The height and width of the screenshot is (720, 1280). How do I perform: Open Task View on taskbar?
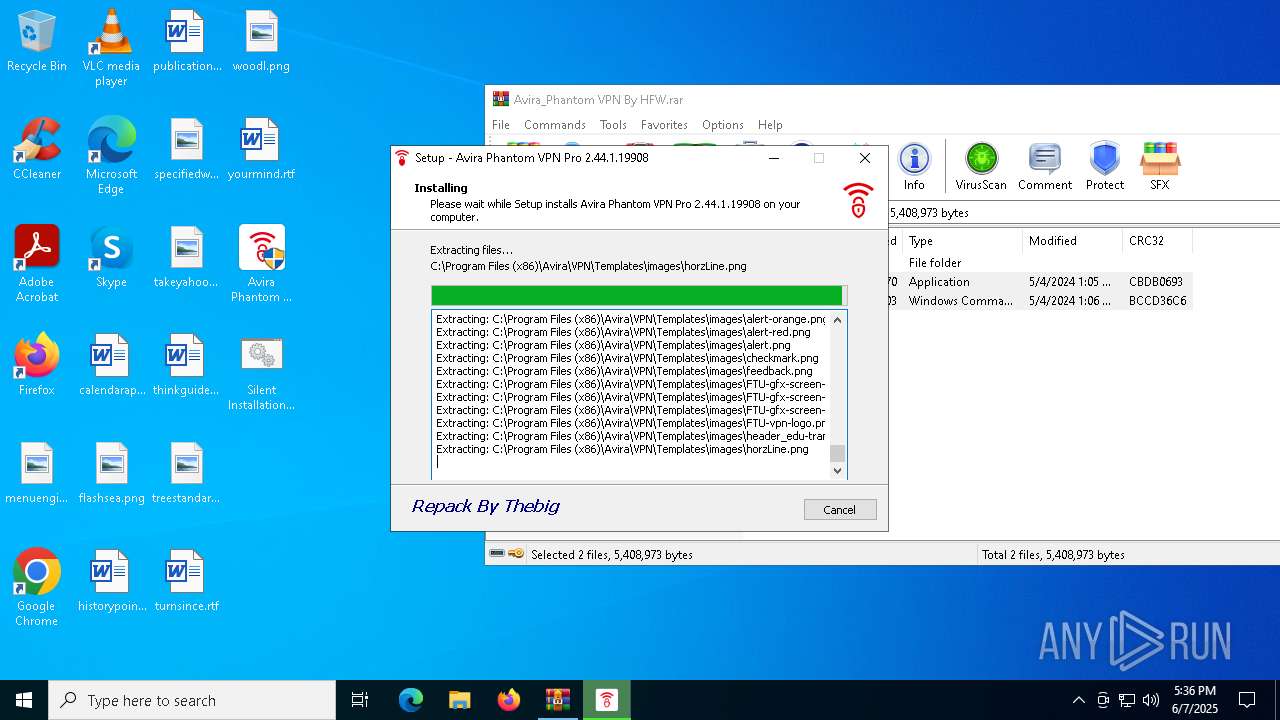point(360,700)
